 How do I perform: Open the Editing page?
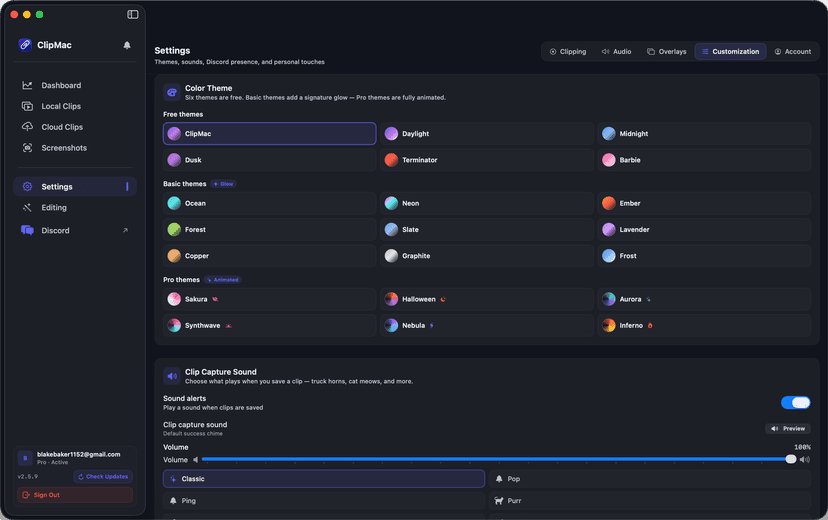pyautogui.click(x=75, y=207)
